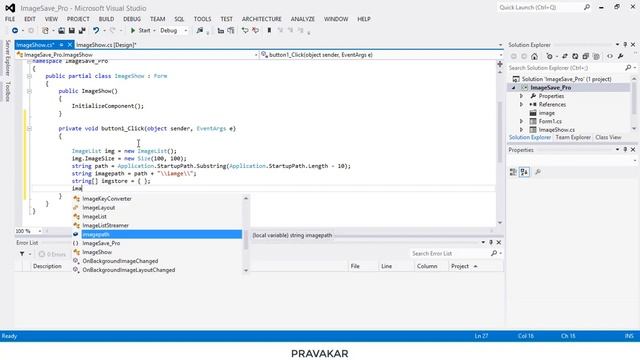640x360 pixels.
Task: Open the TEAM menu
Action: pyautogui.click(x=157, y=19)
